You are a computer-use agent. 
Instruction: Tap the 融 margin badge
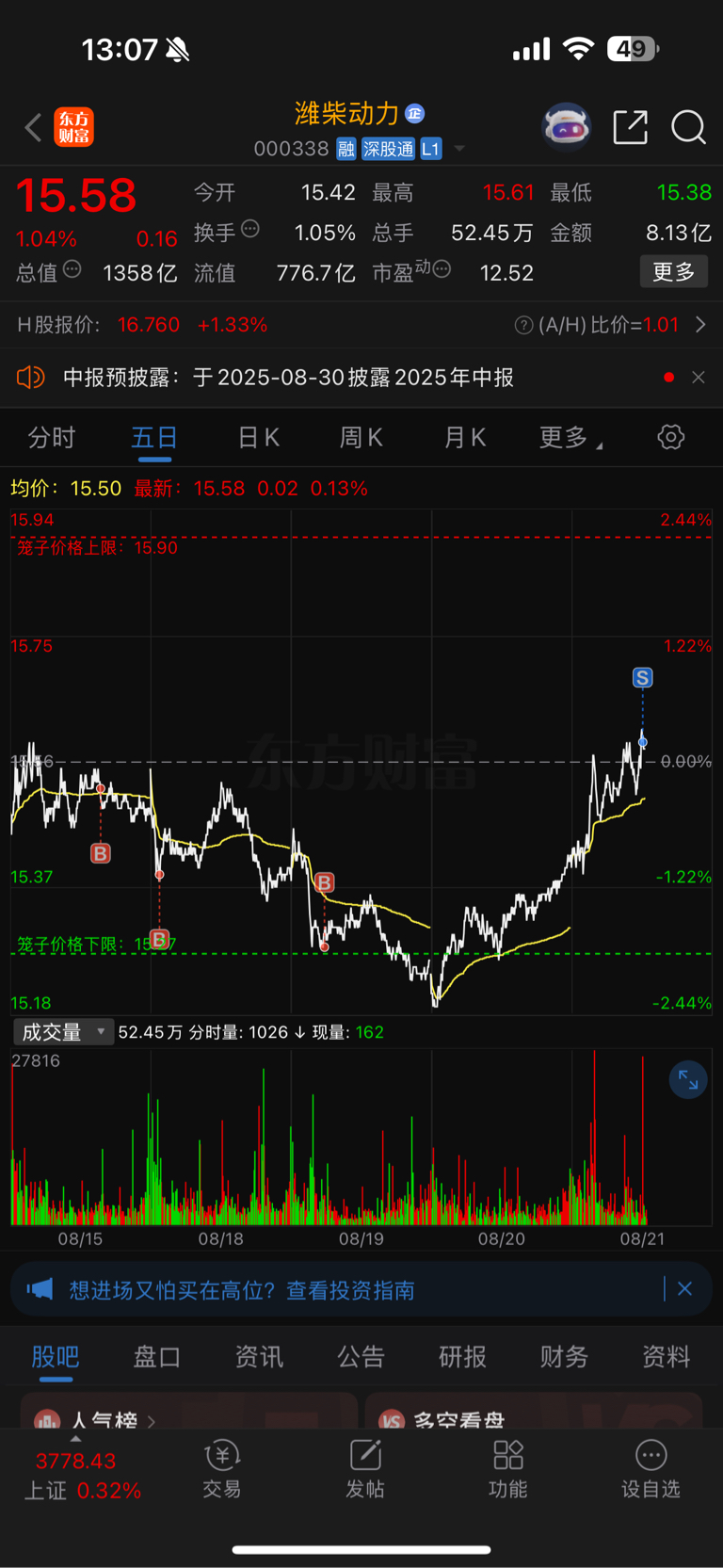(345, 149)
